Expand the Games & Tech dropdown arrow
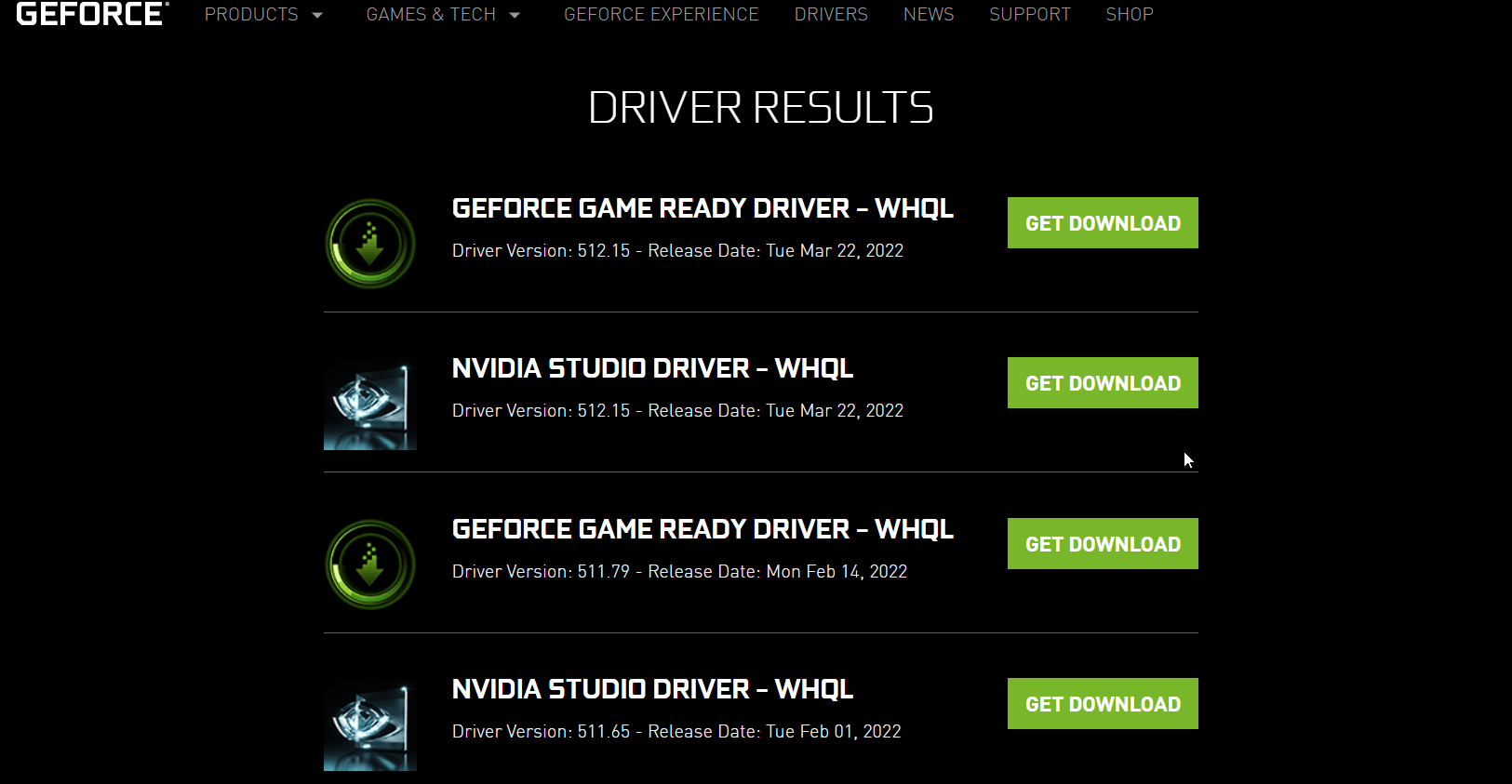 click(x=515, y=15)
